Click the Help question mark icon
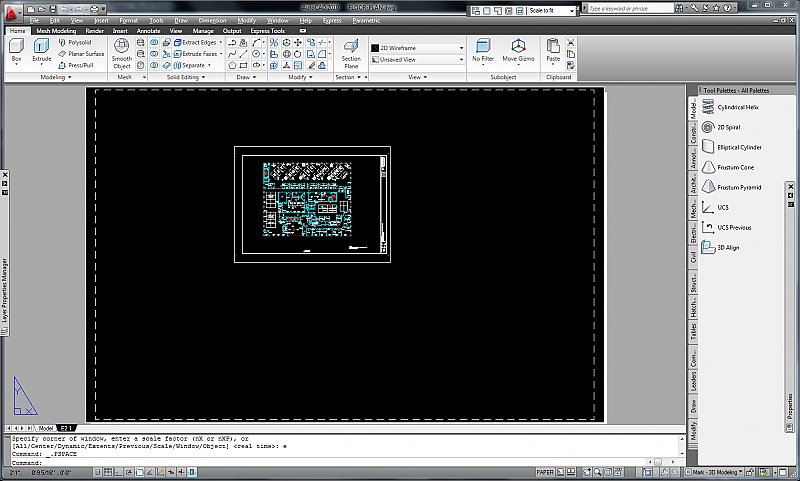This screenshot has width=800, height=481. point(728,8)
